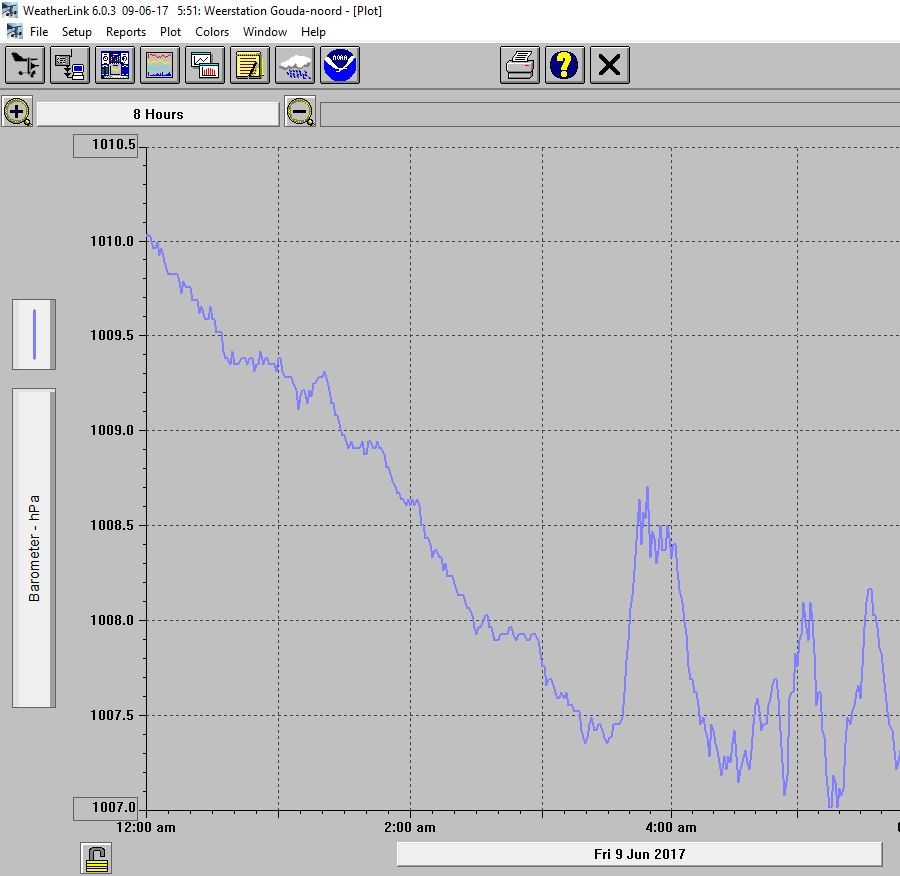
Task: Zoom in with the plus magnifier
Action: click(17, 111)
